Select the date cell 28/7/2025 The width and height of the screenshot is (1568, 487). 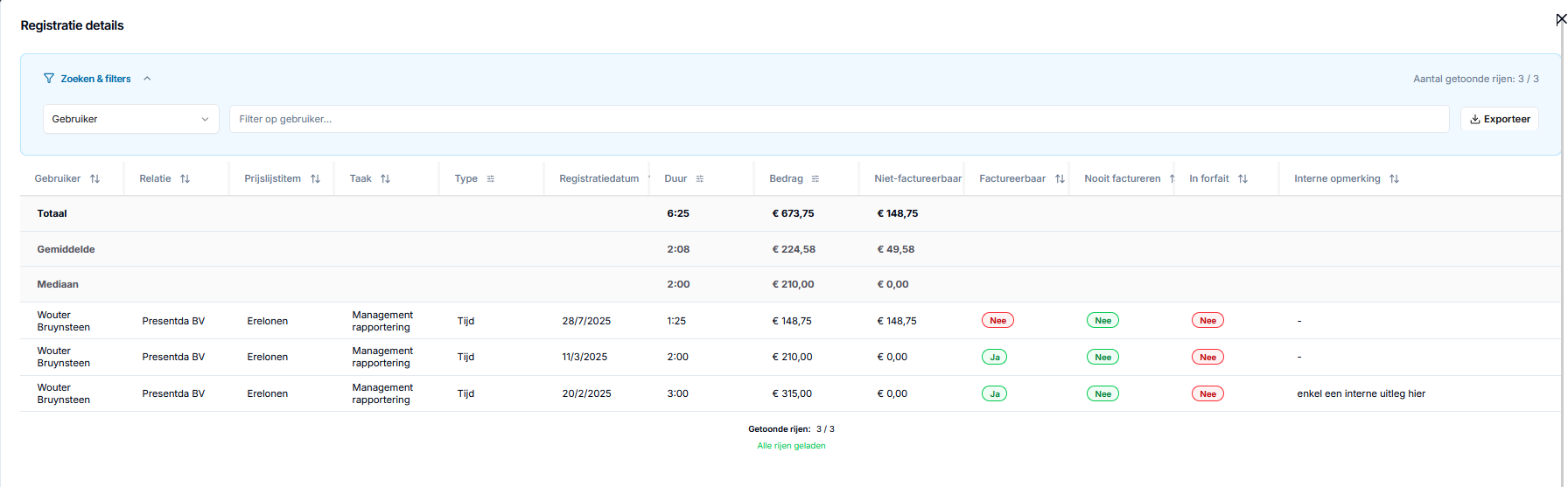click(x=586, y=321)
